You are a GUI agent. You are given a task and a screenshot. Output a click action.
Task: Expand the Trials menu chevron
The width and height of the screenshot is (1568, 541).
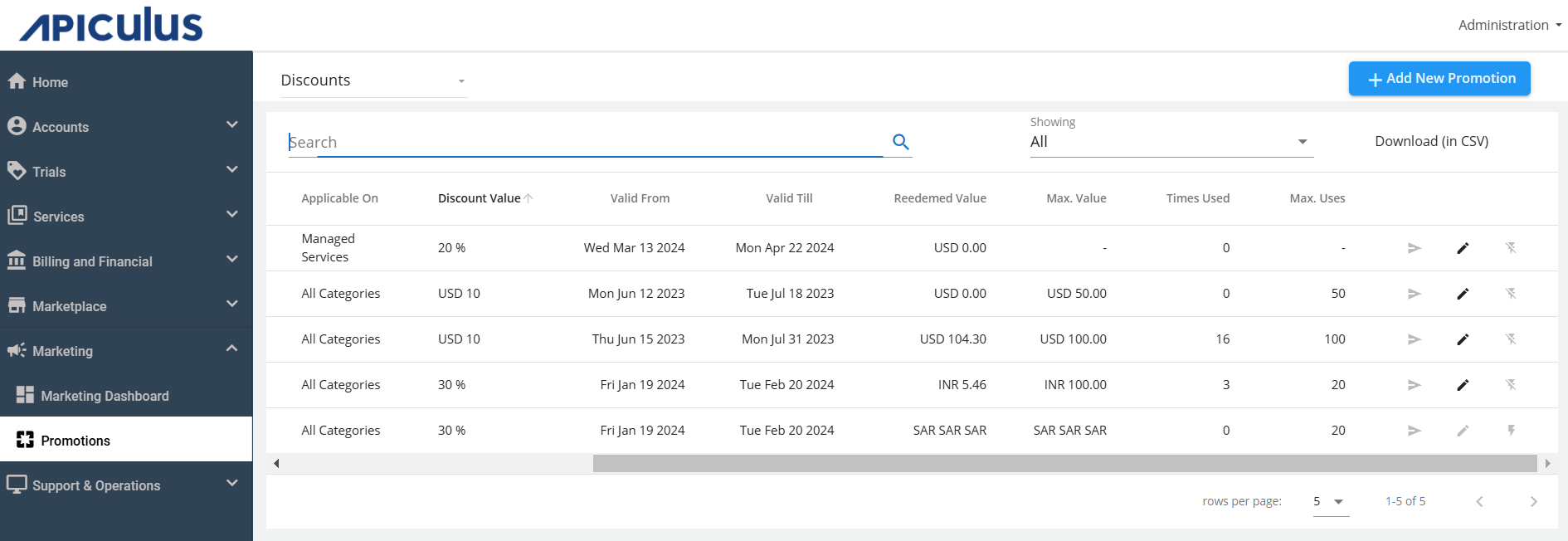click(x=232, y=169)
